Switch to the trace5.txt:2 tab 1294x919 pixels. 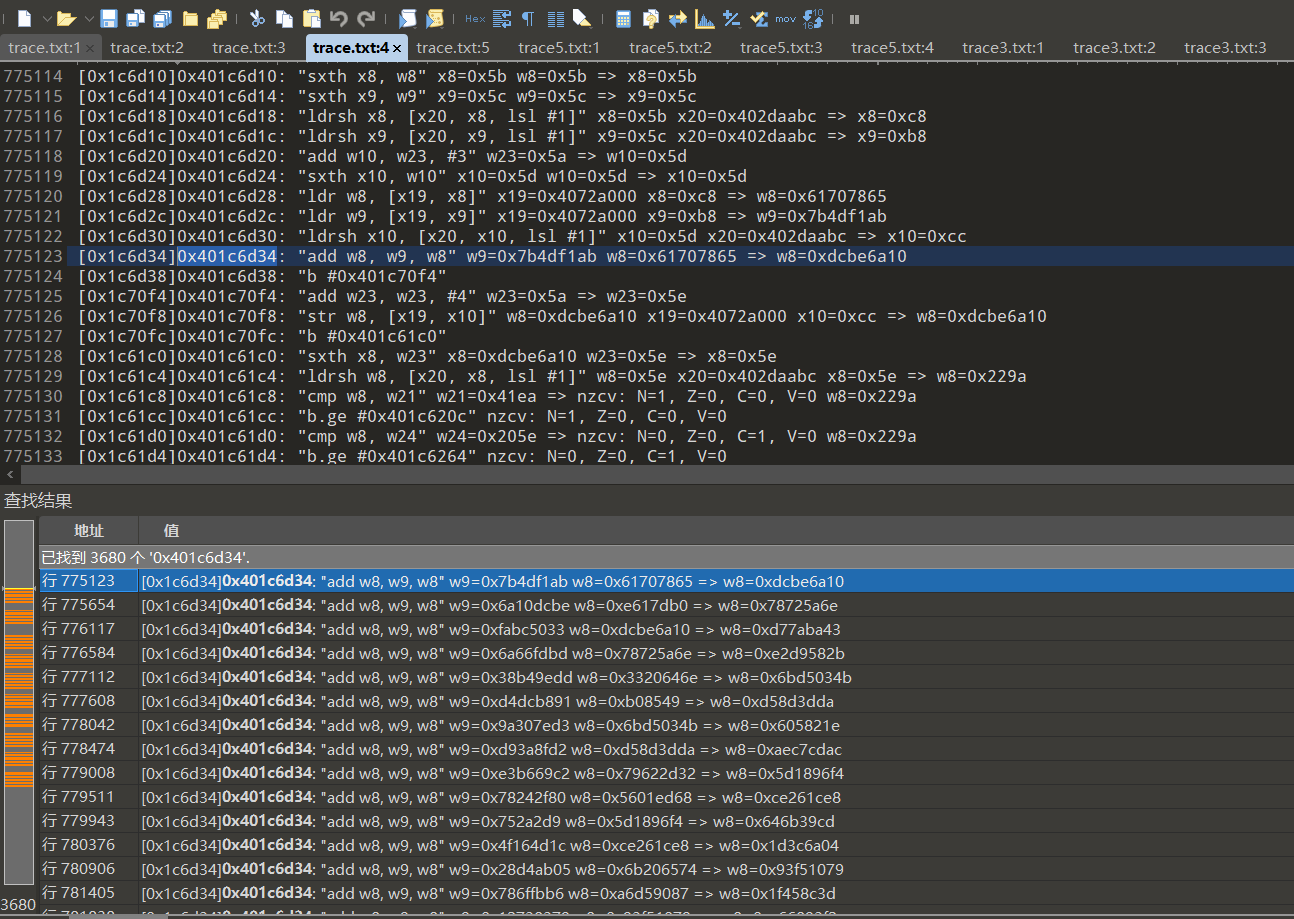[670, 47]
